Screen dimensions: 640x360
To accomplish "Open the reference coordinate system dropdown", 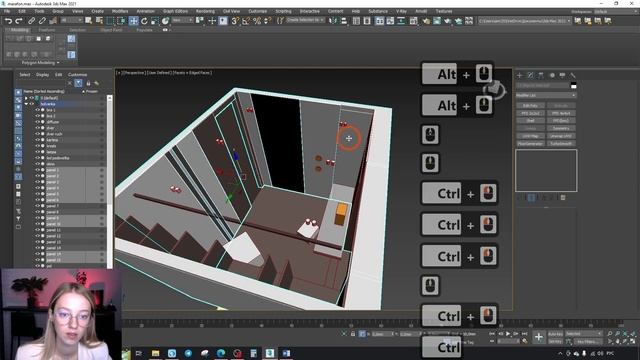I will point(182,20).
